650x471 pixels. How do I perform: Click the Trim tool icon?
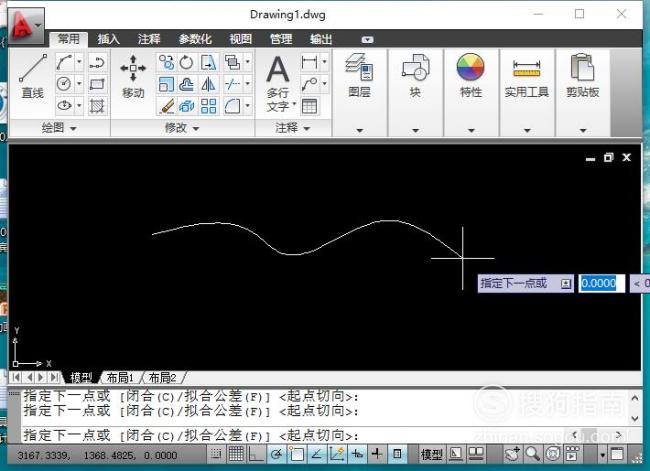coord(233,85)
